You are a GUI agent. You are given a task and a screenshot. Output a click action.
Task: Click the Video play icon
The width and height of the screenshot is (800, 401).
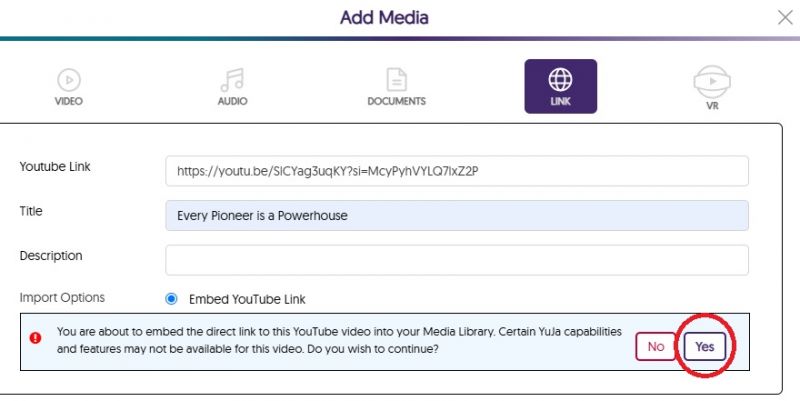pyautogui.click(x=68, y=80)
